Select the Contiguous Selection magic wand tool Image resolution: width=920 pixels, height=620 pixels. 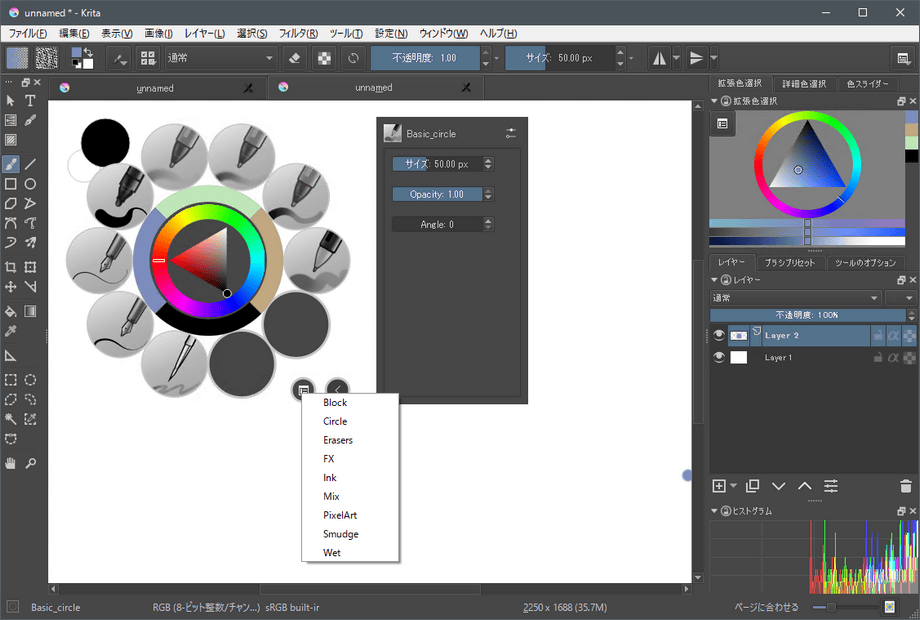10,419
